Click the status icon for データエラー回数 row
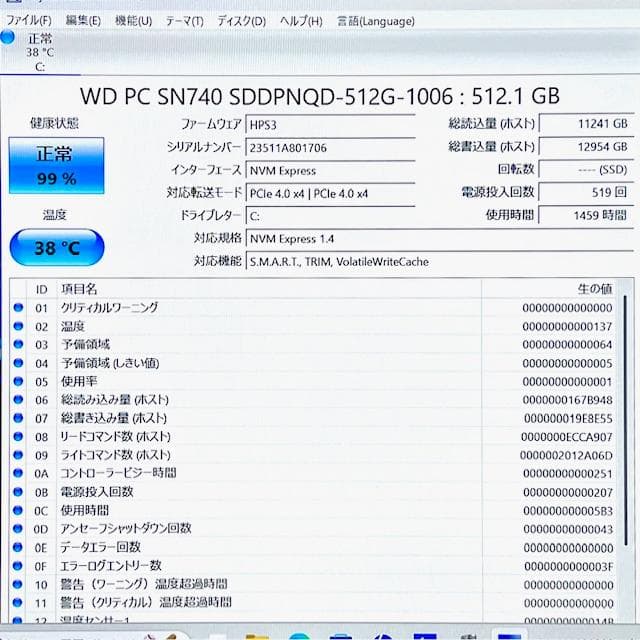This screenshot has width=640, height=640. coord(18,547)
